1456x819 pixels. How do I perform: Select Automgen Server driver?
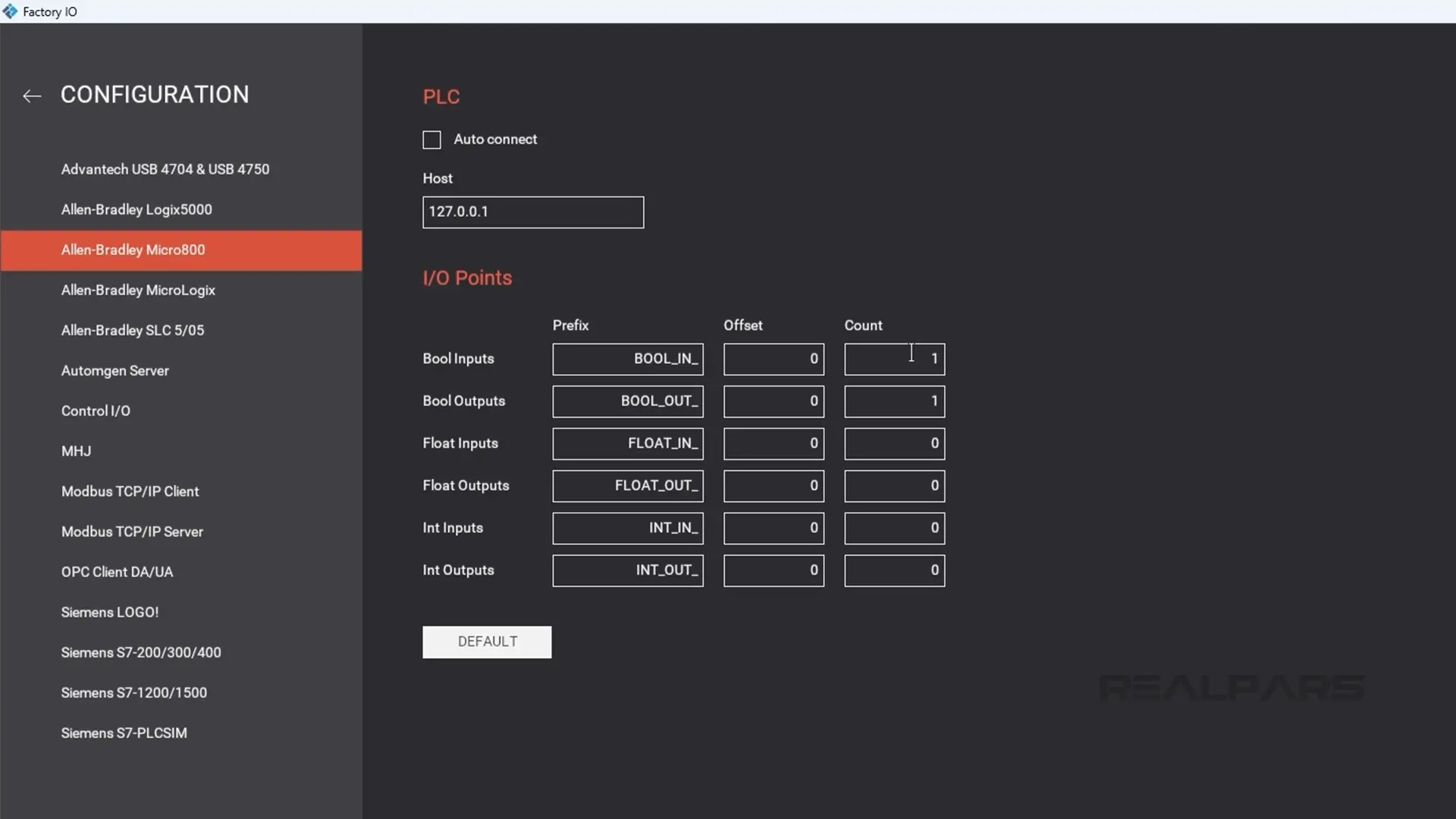click(x=180, y=371)
